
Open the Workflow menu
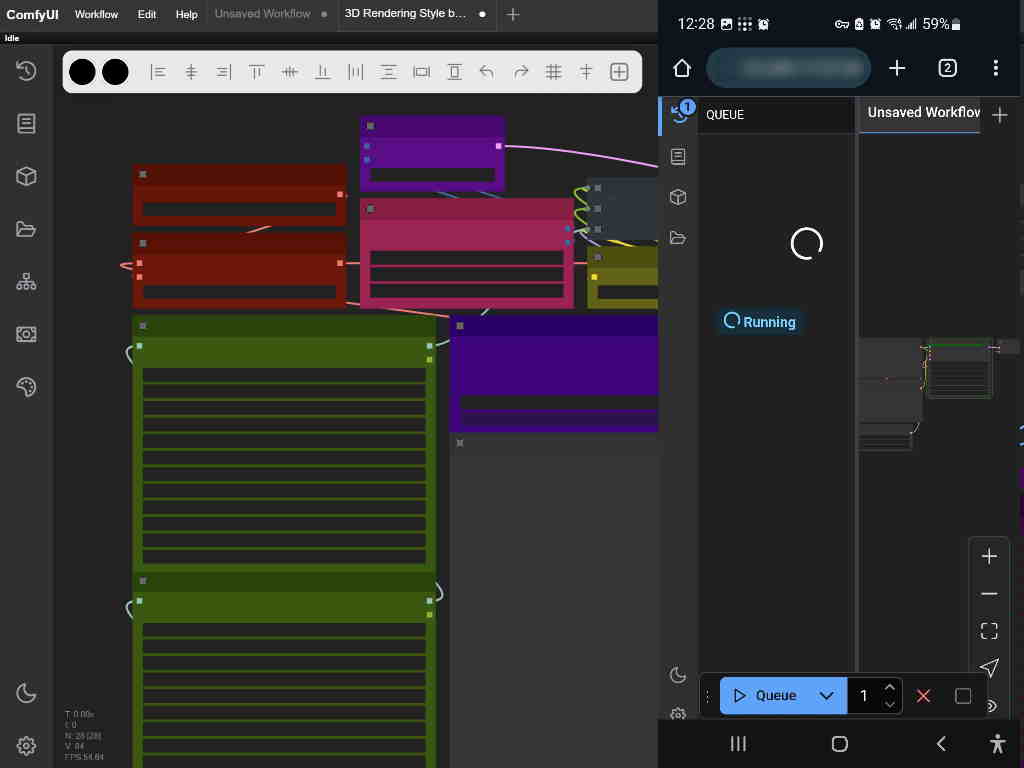tap(96, 15)
